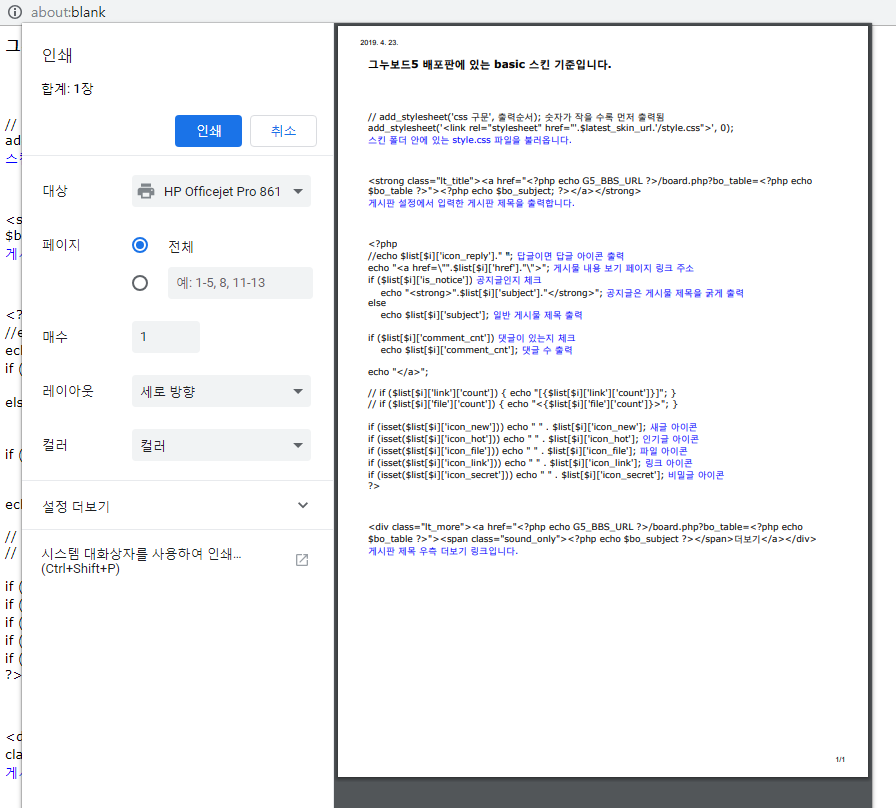Image resolution: width=896 pixels, height=808 pixels.
Task: Click the 인쇄 dialog title heading
Action: 57,55
